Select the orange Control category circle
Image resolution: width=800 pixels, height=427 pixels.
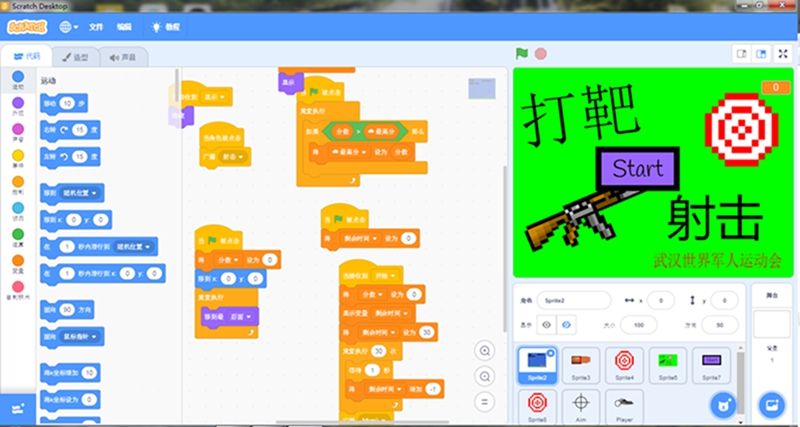[x=18, y=182]
